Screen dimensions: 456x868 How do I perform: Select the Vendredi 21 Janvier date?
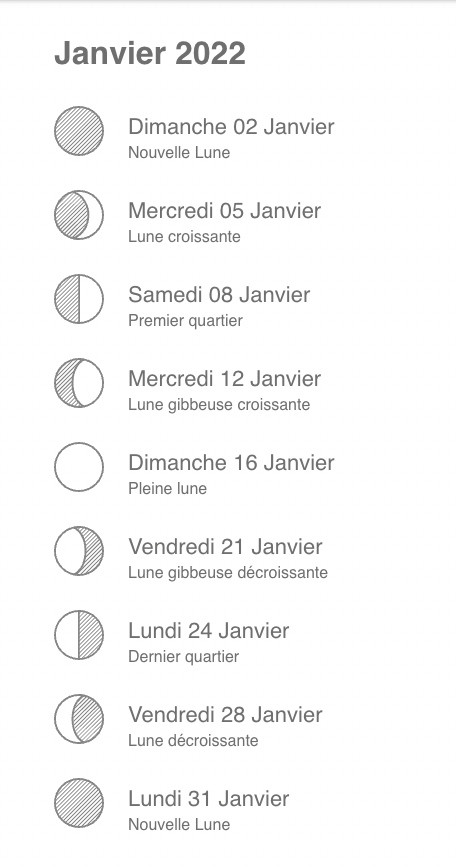pyautogui.click(x=225, y=547)
